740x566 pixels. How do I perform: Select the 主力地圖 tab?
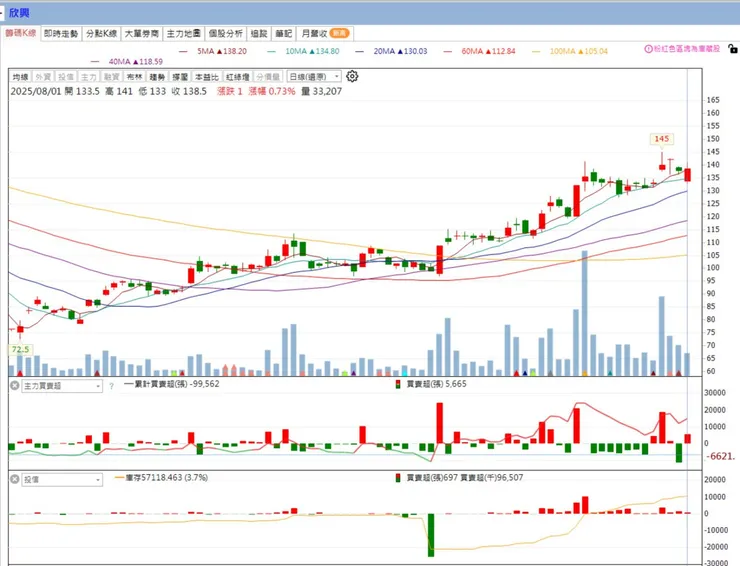point(184,34)
